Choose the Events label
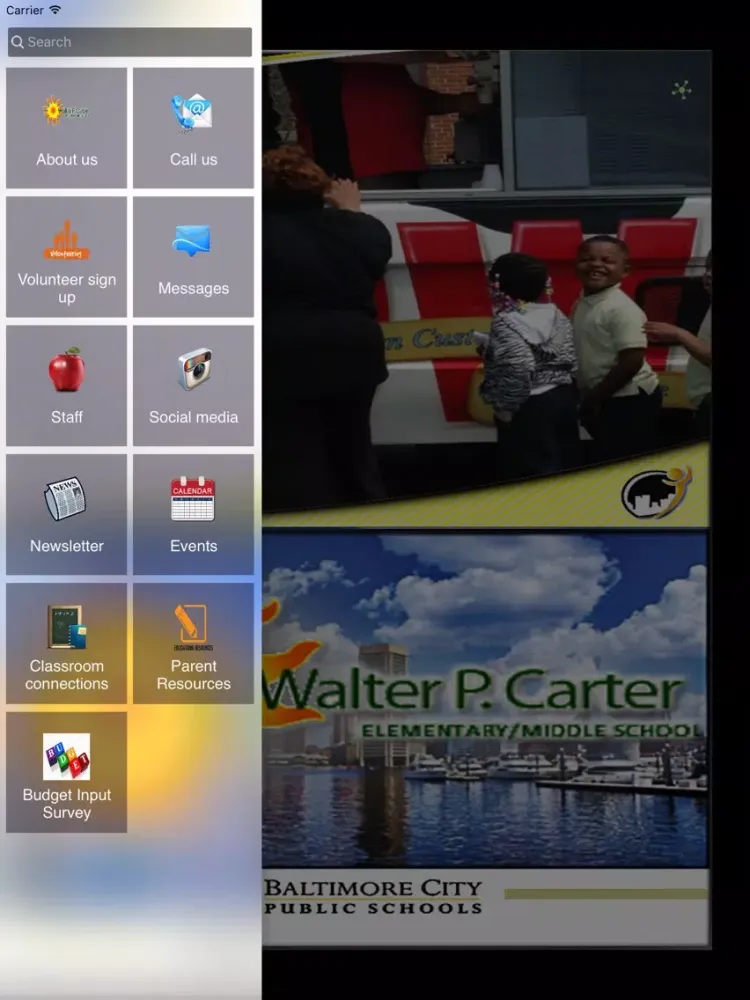The height and width of the screenshot is (1000, 750). [x=193, y=546]
